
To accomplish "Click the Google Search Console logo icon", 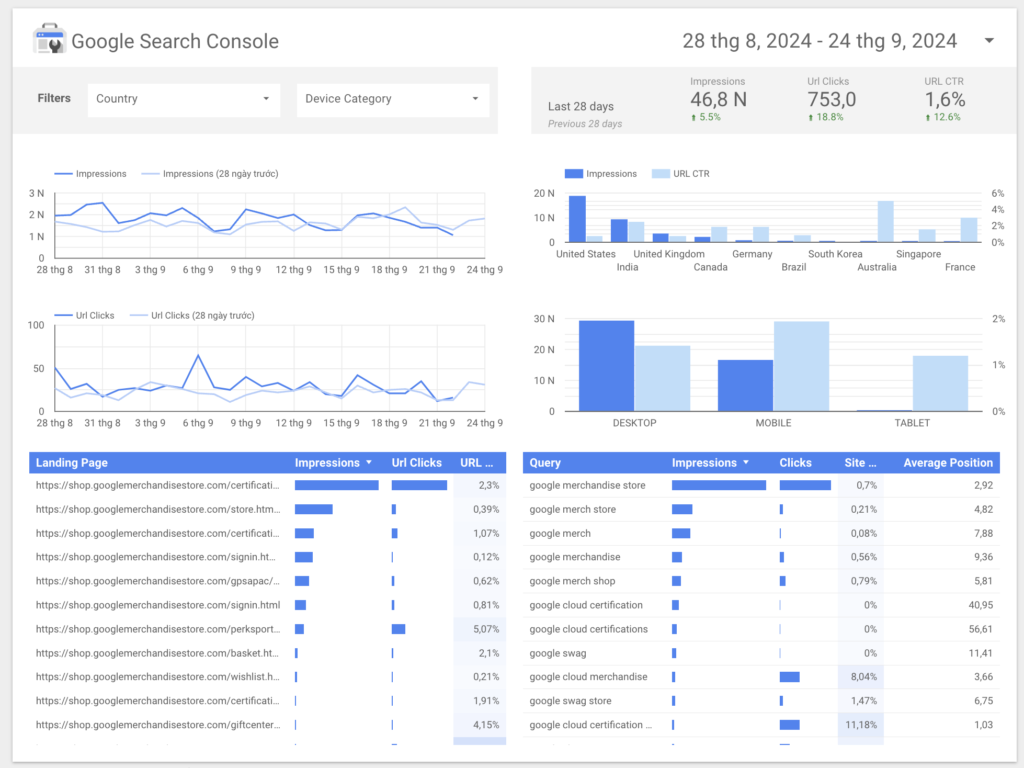I will pos(49,39).
